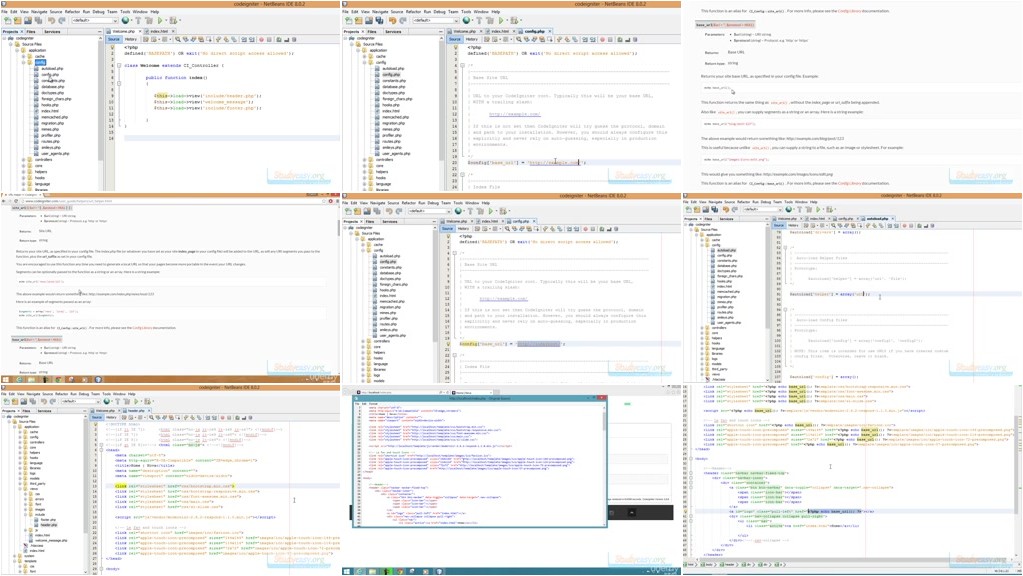The width and height of the screenshot is (1023, 576).
Task: Select the config.php editor tab in top-center window
Action: [534, 31]
